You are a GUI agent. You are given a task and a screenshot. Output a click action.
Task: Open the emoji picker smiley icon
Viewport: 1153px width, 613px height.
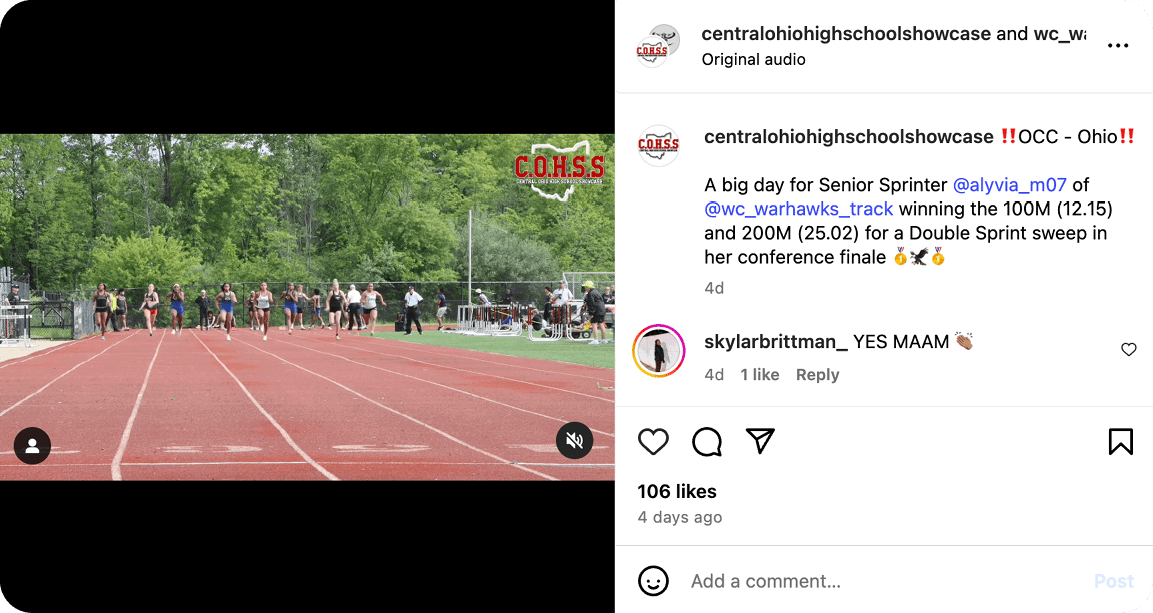[x=653, y=581]
